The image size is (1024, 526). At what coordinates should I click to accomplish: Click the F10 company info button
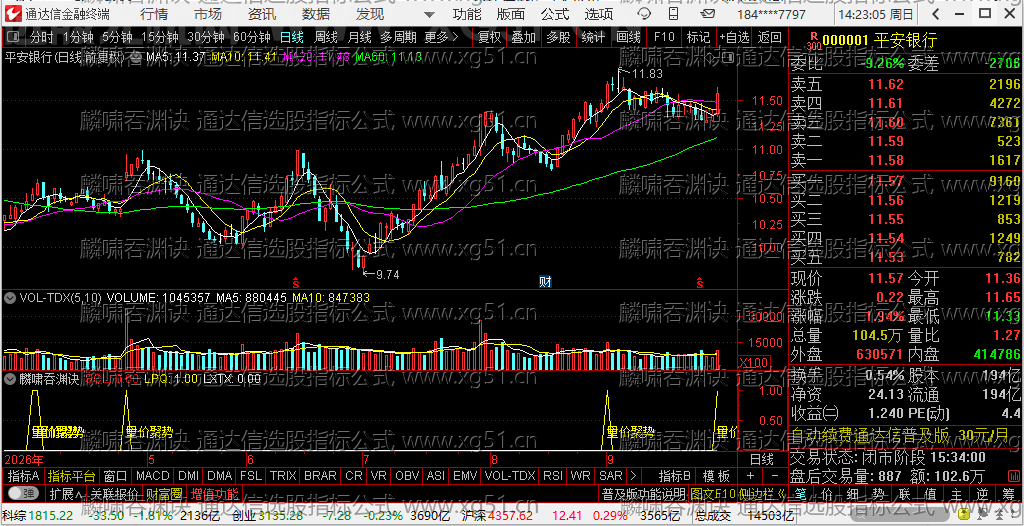click(x=664, y=37)
